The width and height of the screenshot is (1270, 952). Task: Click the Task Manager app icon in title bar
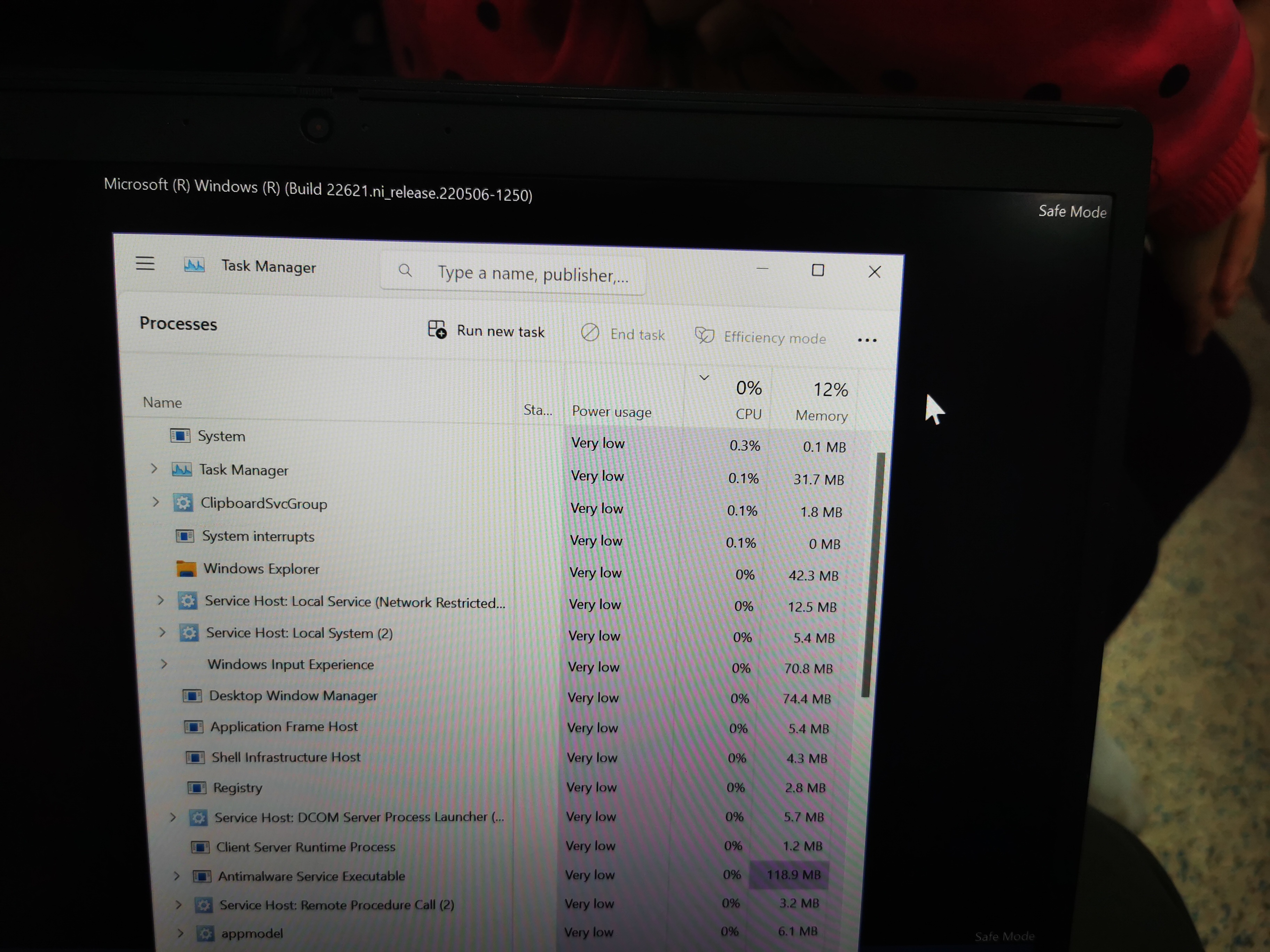click(194, 265)
